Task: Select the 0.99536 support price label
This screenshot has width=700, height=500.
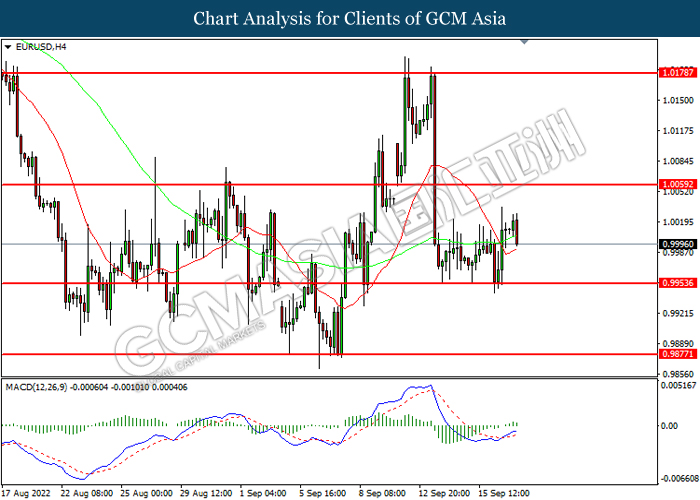Action: pos(677,283)
